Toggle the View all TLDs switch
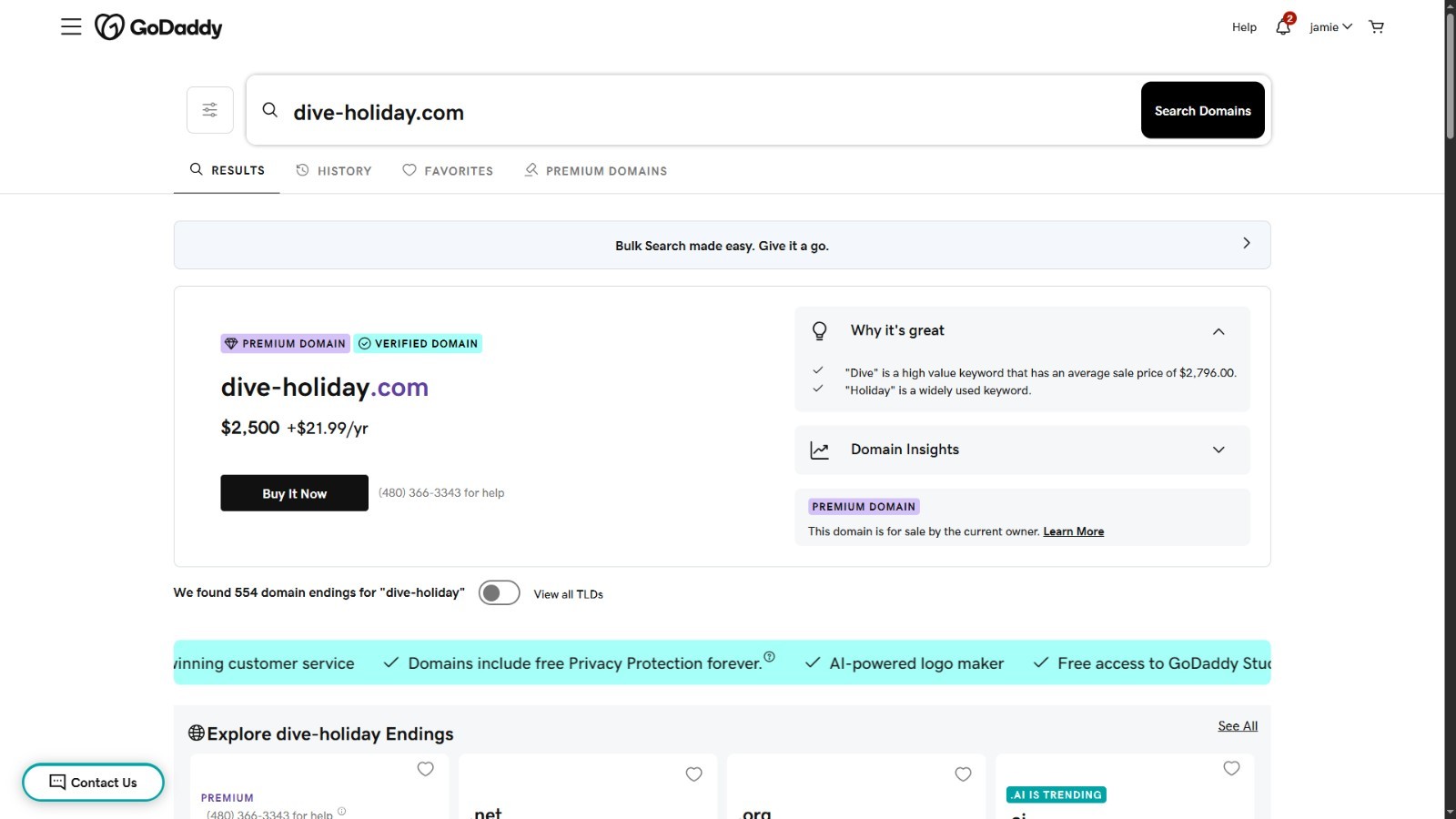 500,593
